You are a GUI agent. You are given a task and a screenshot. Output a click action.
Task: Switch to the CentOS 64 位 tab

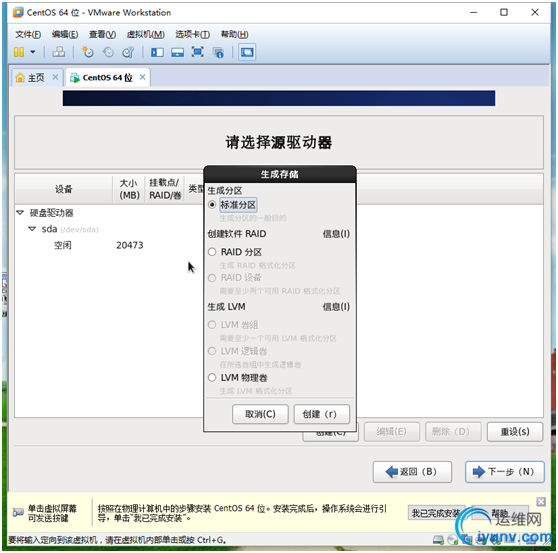click(x=108, y=77)
